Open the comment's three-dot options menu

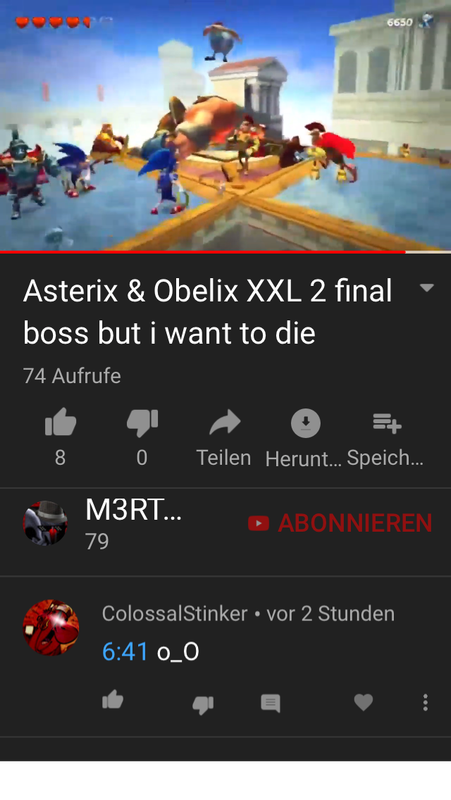point(425,703)
